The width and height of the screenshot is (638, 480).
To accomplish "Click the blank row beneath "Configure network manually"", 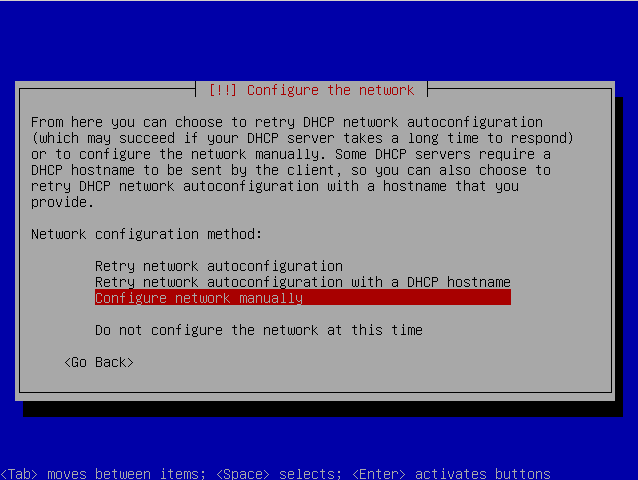I will click(x=303, y=314).
